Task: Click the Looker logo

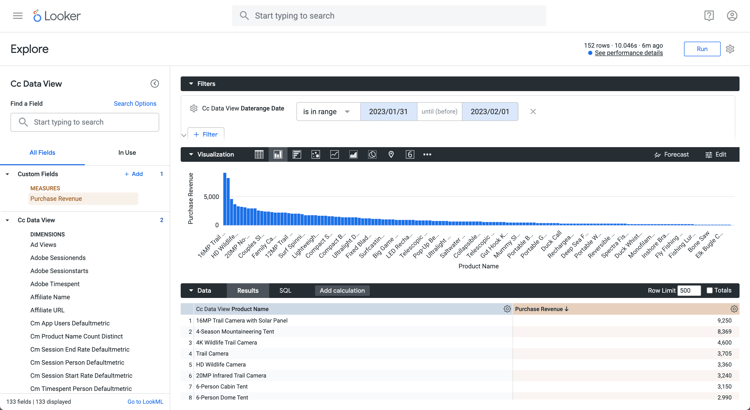Action: pos(57,16)
